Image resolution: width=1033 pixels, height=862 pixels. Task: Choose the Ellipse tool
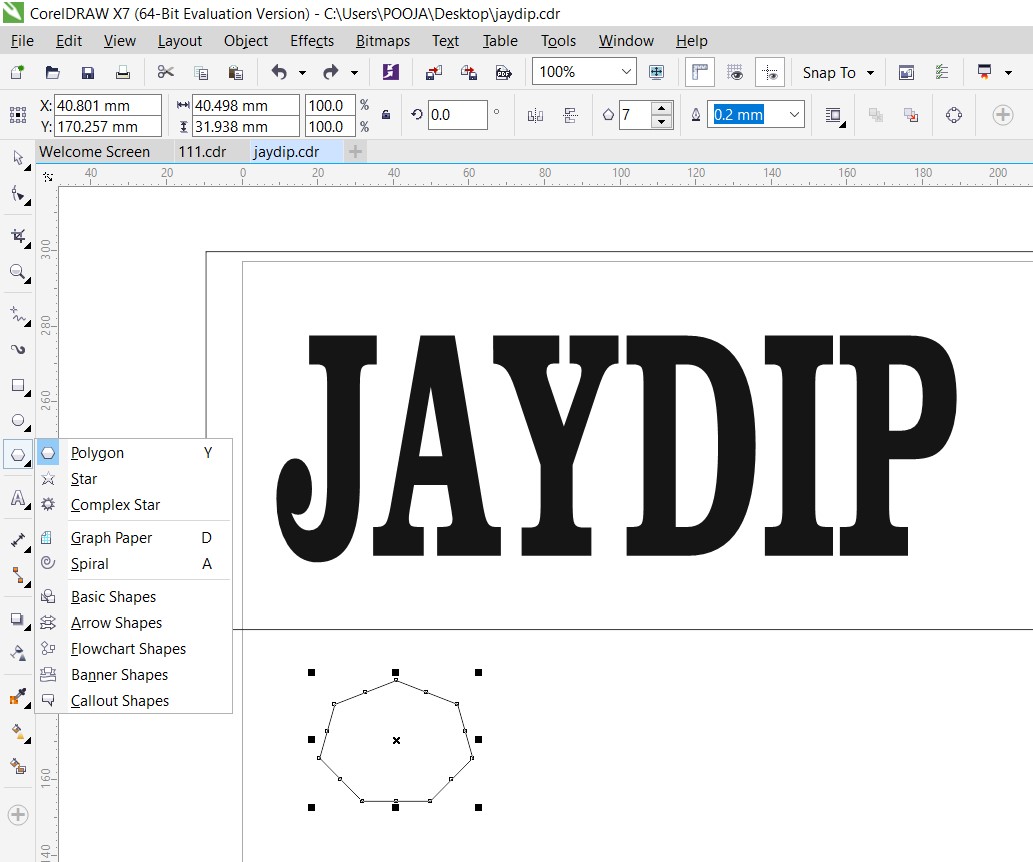point(17,420)
